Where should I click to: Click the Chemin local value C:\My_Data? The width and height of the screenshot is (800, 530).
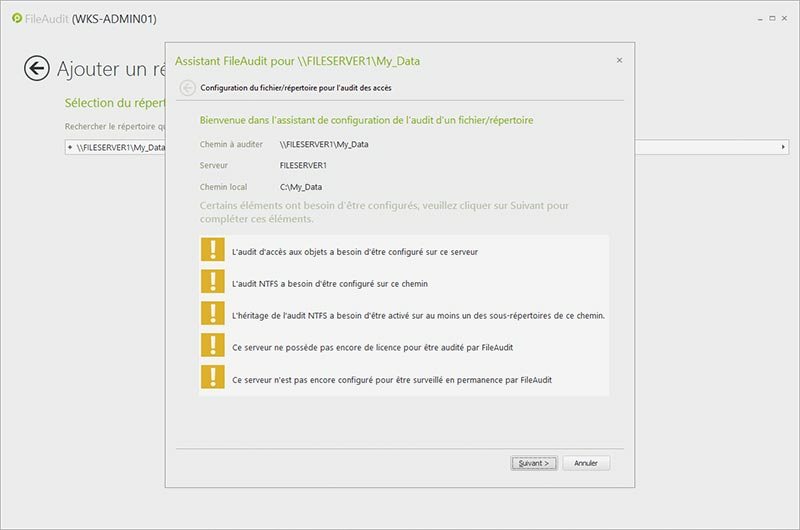tap(300, 187)
